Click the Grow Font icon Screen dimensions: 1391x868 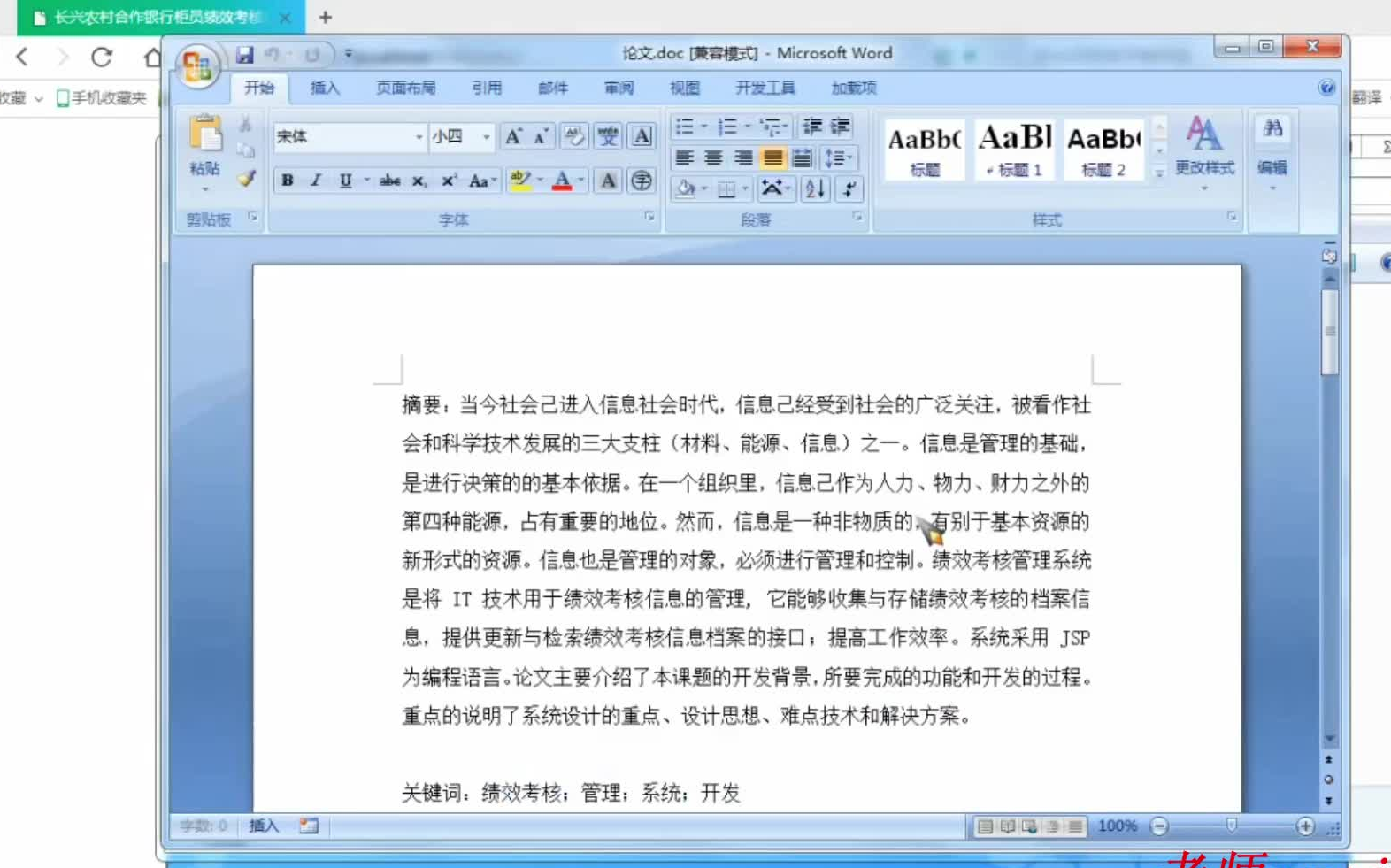click(512, 136)
